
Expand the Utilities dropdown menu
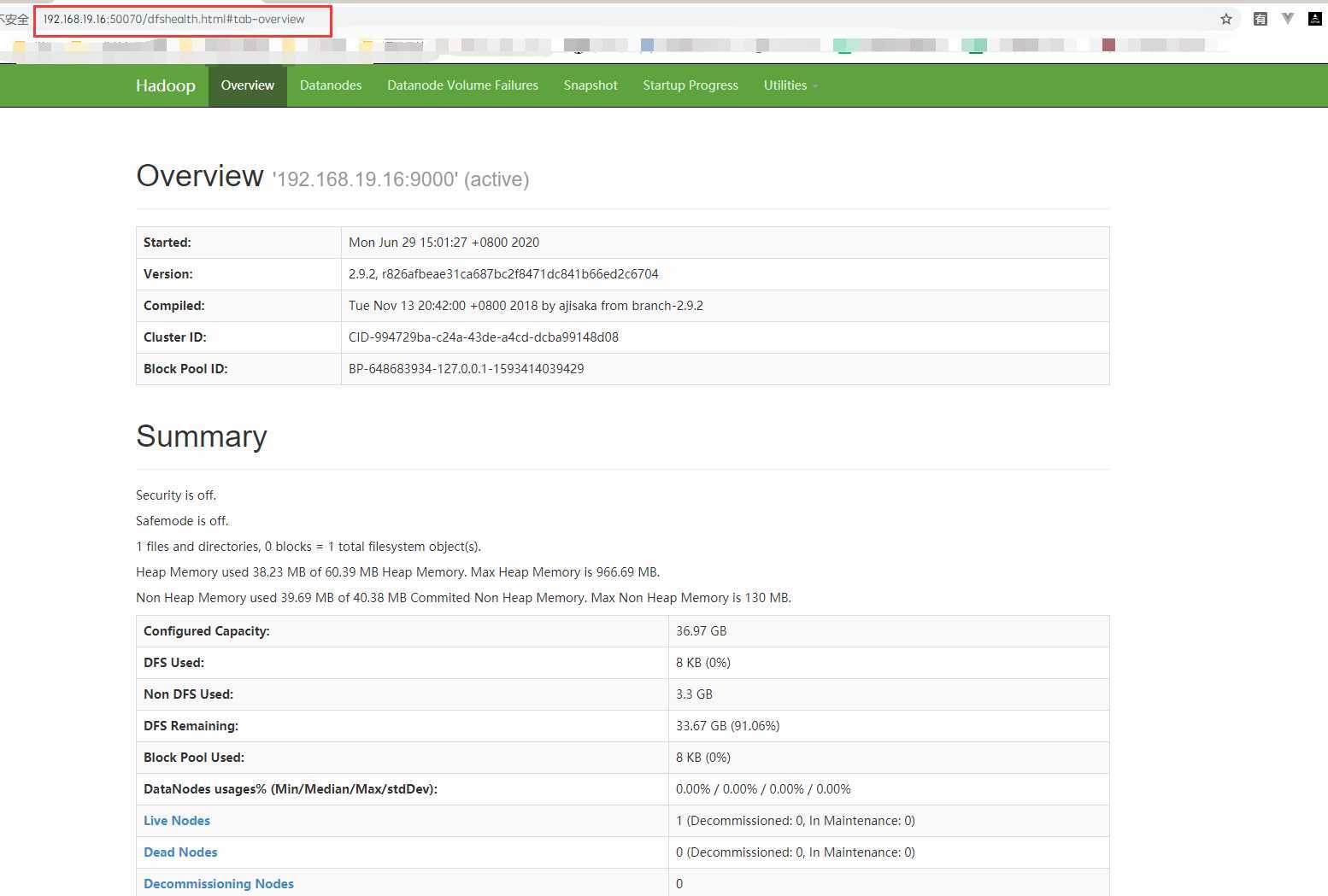[790, 85]
